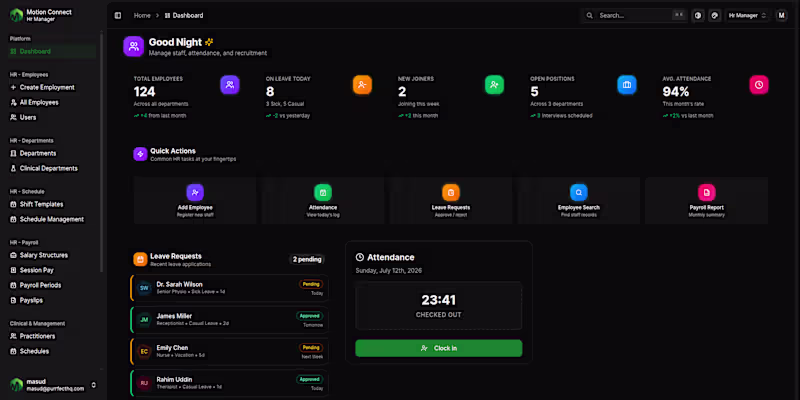The height and width of the screenshot is (400, 800).
Task: Click the SW avatar circle
Action: (x=144, y=288)
